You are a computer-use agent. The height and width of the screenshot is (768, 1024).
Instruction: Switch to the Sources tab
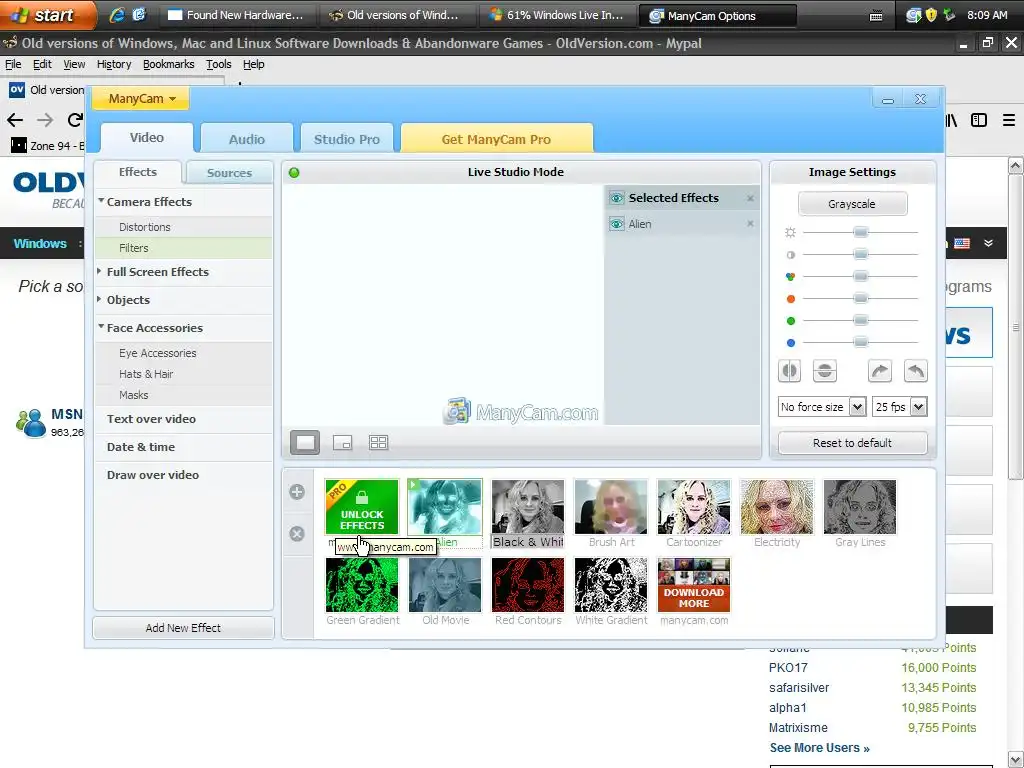pos(229,172)
